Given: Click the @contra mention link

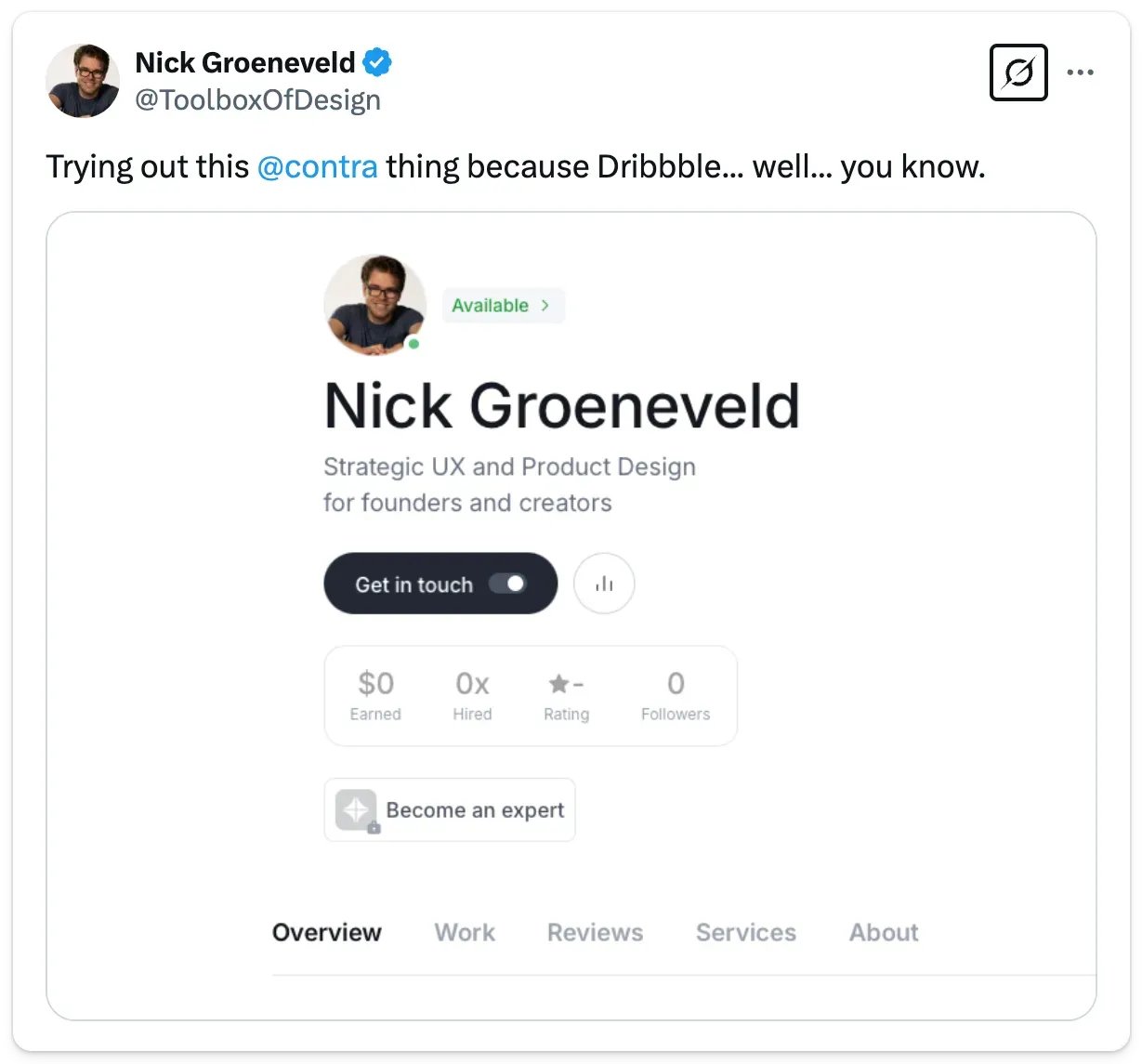Looking at the screenshot, I should click(x=317, y=167).
